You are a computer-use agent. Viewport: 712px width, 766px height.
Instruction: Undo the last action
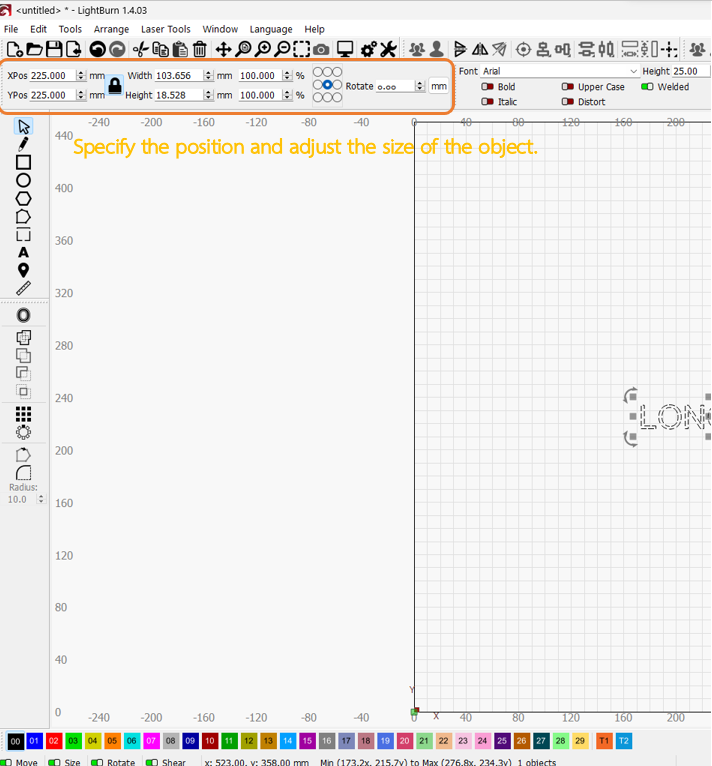[x=98, y=49]
